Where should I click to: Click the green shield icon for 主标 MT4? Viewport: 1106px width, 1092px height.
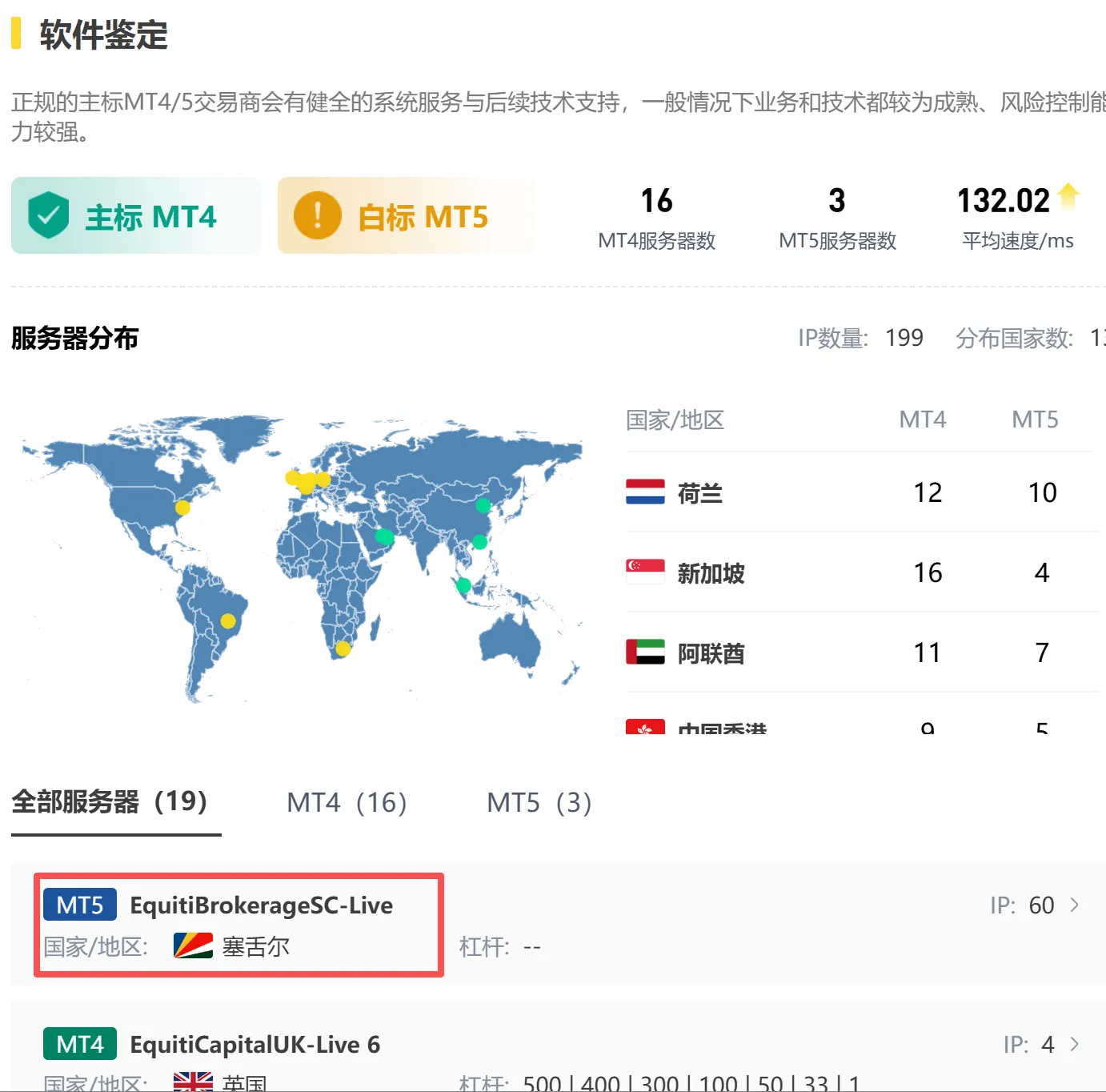pyautogui.click(x=48, y=215)
